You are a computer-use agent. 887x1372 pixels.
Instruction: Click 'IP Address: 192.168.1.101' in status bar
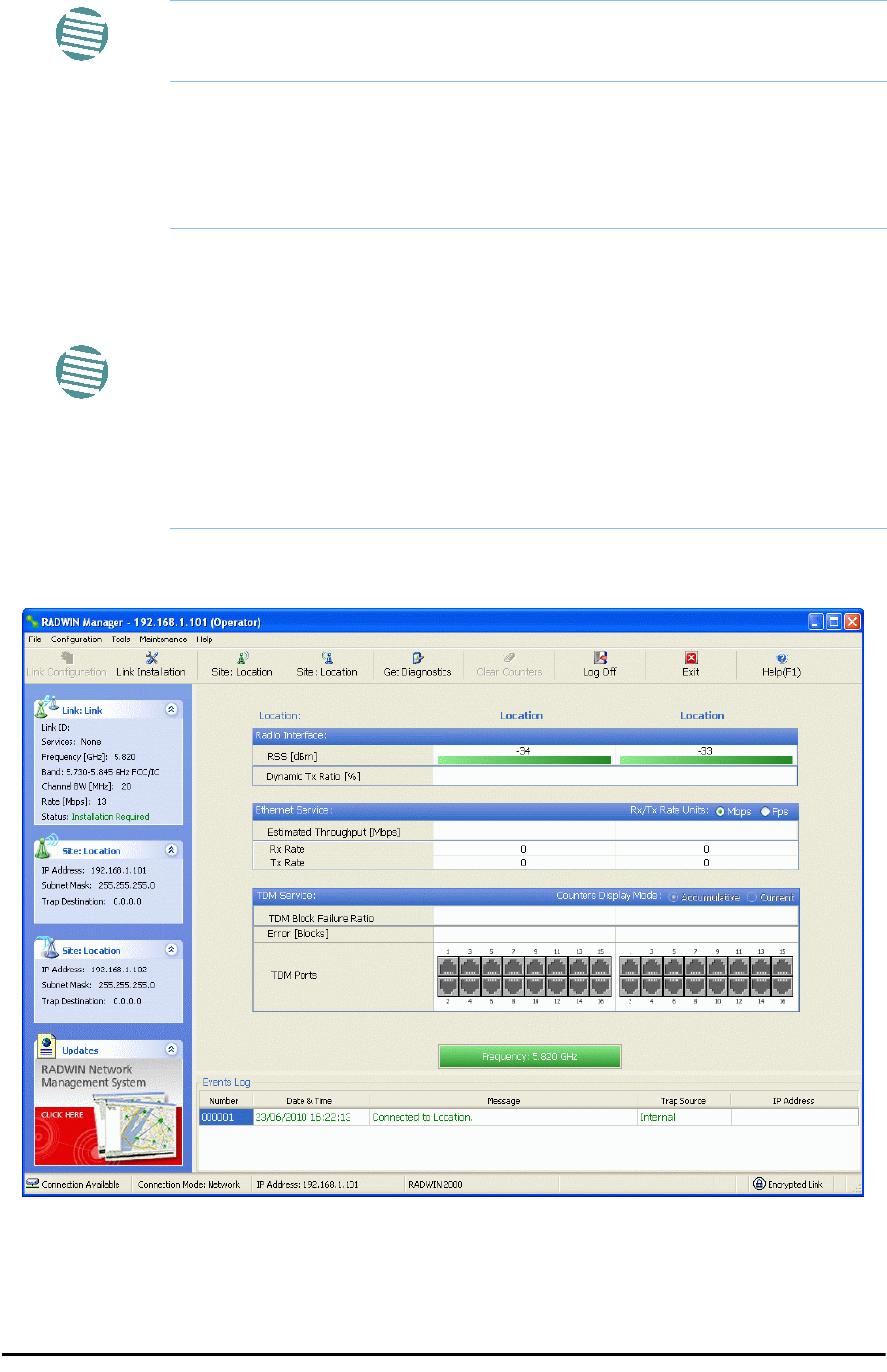307,1184
